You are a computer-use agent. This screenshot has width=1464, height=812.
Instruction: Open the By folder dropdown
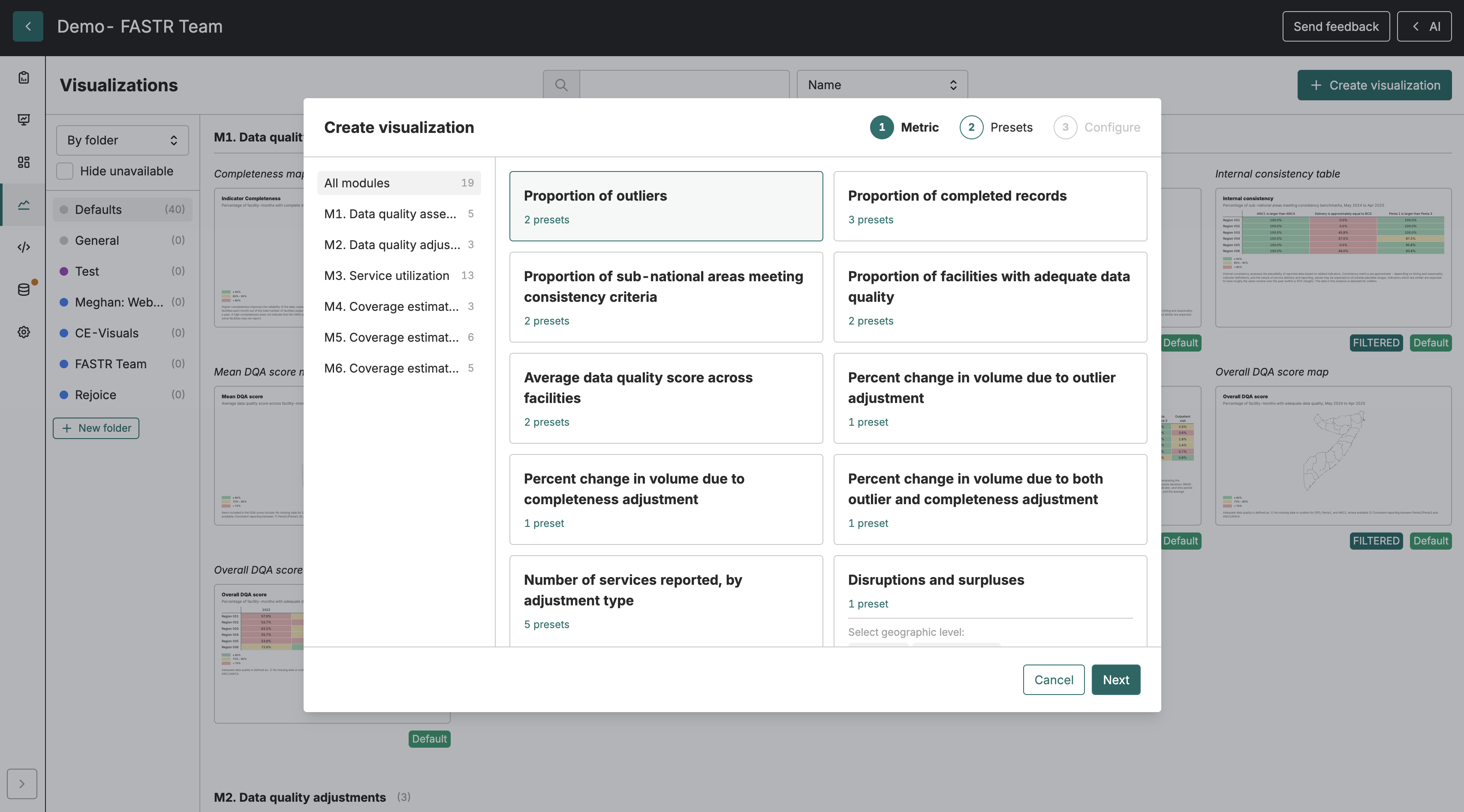pyautogui.click(x=122, y=140)
